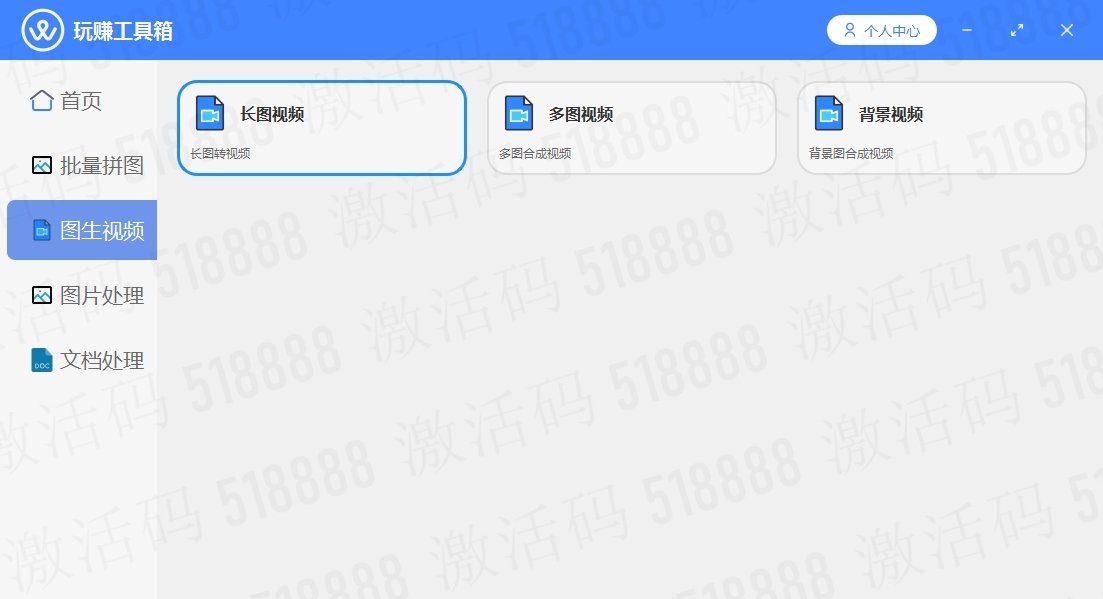The width and height of the screenshot is (1103, 599).
Task: Click the 首页 home icon in sidebar
Action: click(x=42, y=101)
